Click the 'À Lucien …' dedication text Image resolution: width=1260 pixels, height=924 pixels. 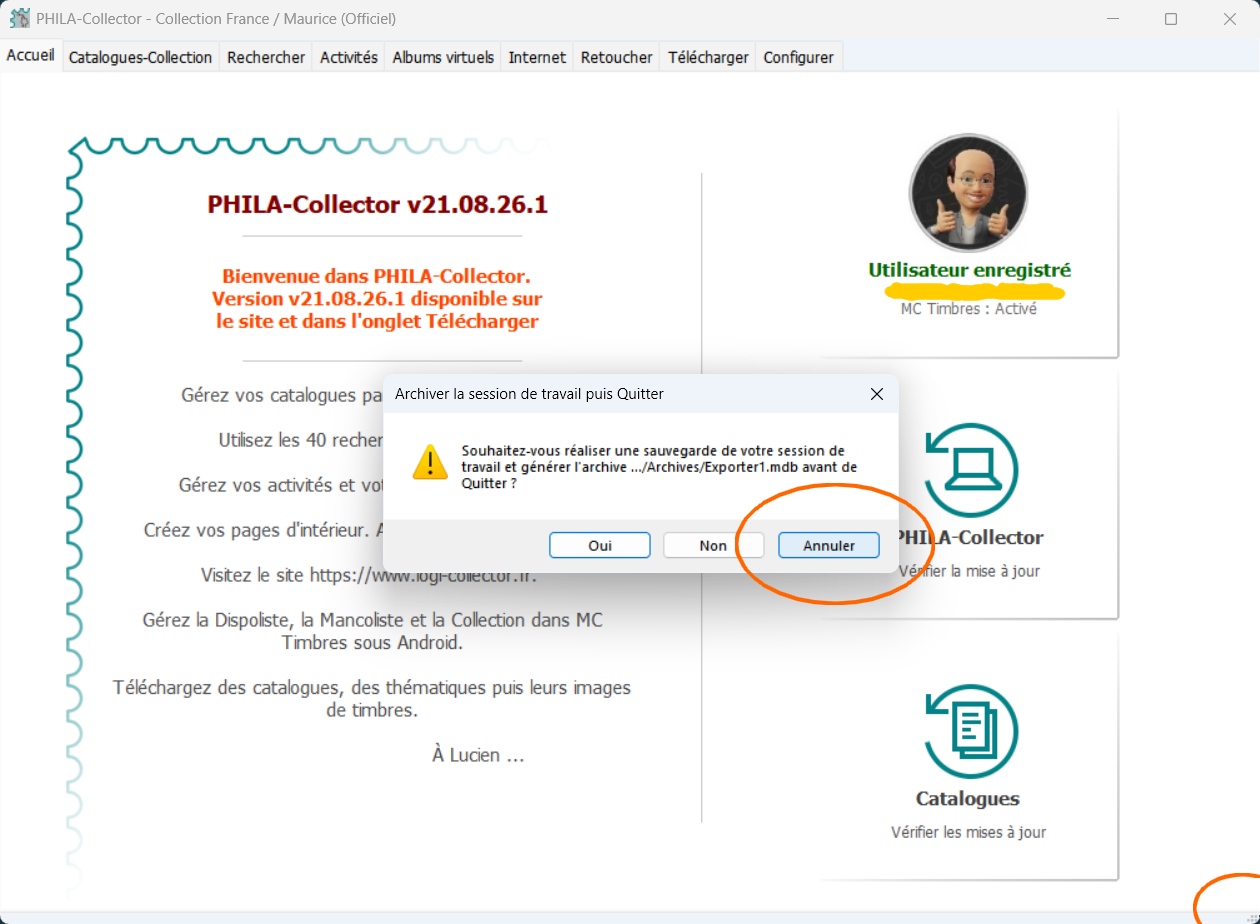click(x=478, y=755)
